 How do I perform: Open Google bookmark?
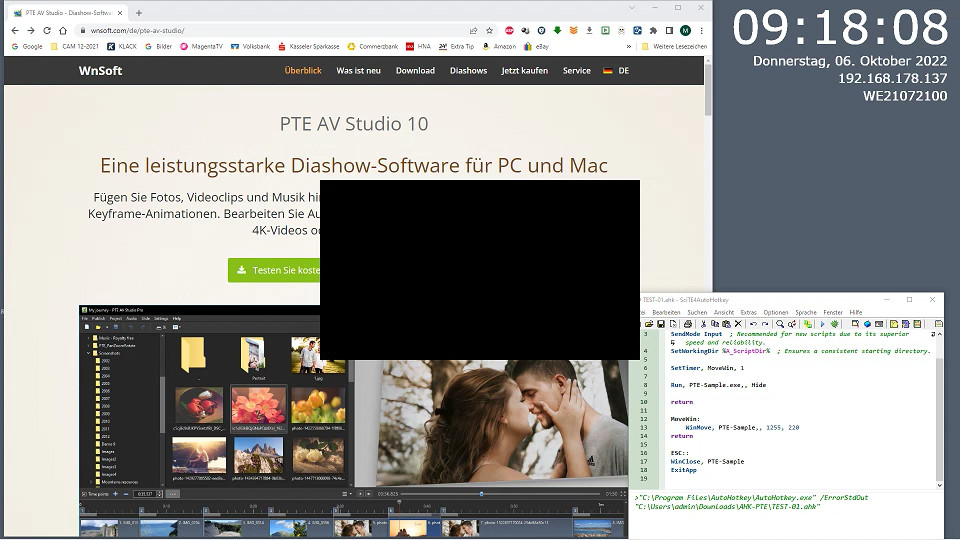[27, 47]
